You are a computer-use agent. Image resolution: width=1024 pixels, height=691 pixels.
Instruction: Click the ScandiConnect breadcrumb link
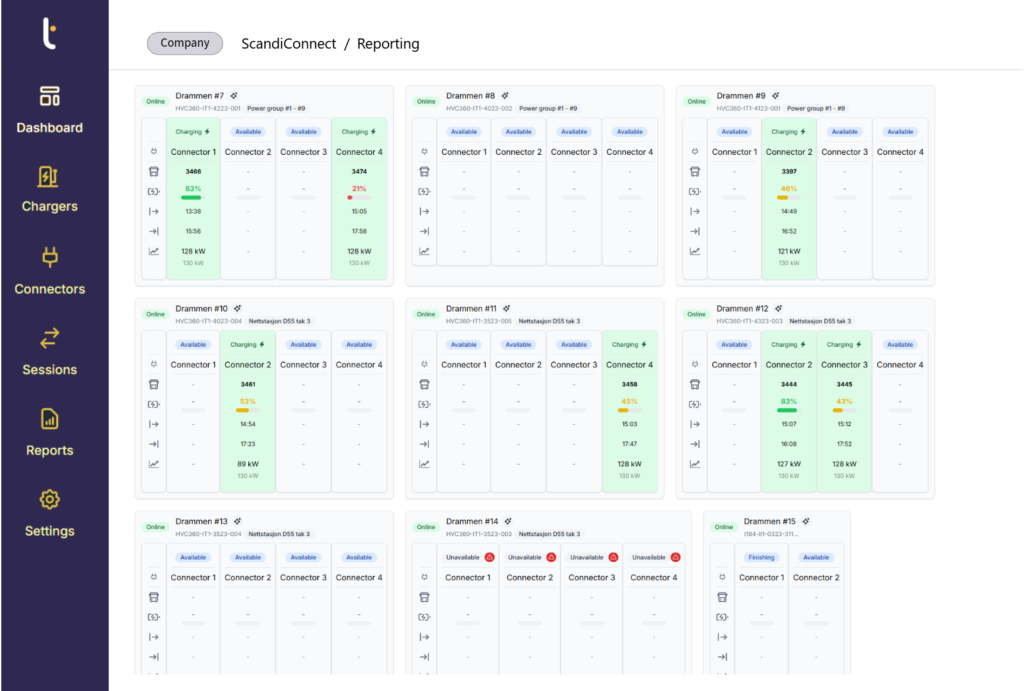287,44
